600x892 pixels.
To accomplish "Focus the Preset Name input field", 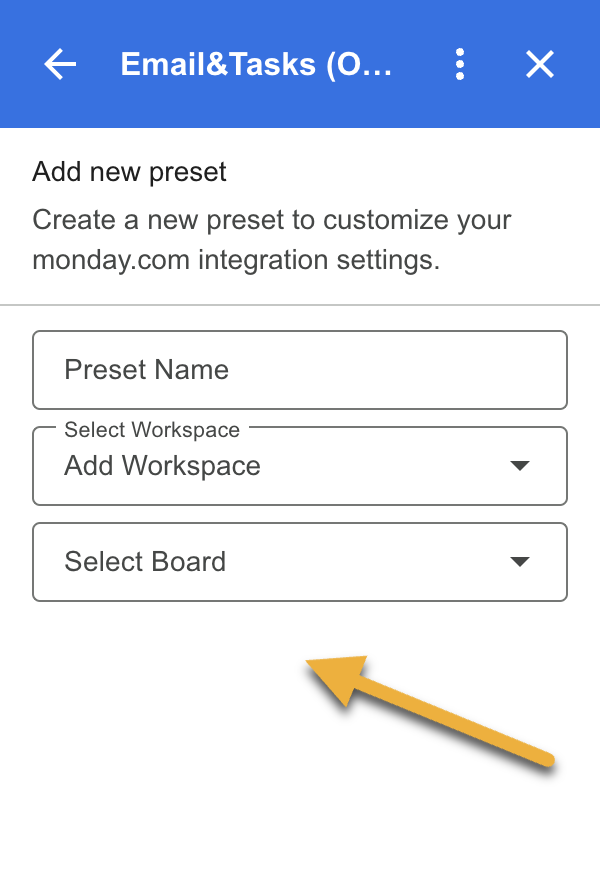I will tap(300, 370).
